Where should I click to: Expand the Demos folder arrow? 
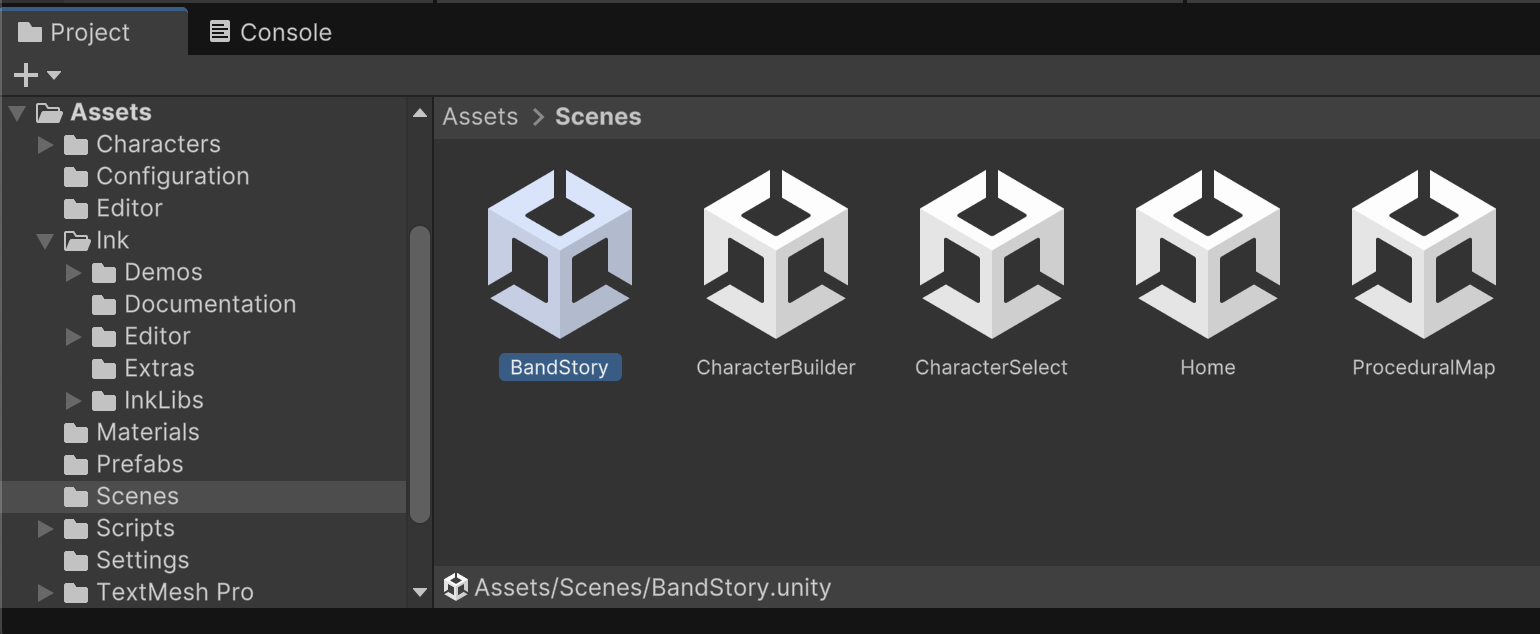pyautogui.click(x=73, y=273)
